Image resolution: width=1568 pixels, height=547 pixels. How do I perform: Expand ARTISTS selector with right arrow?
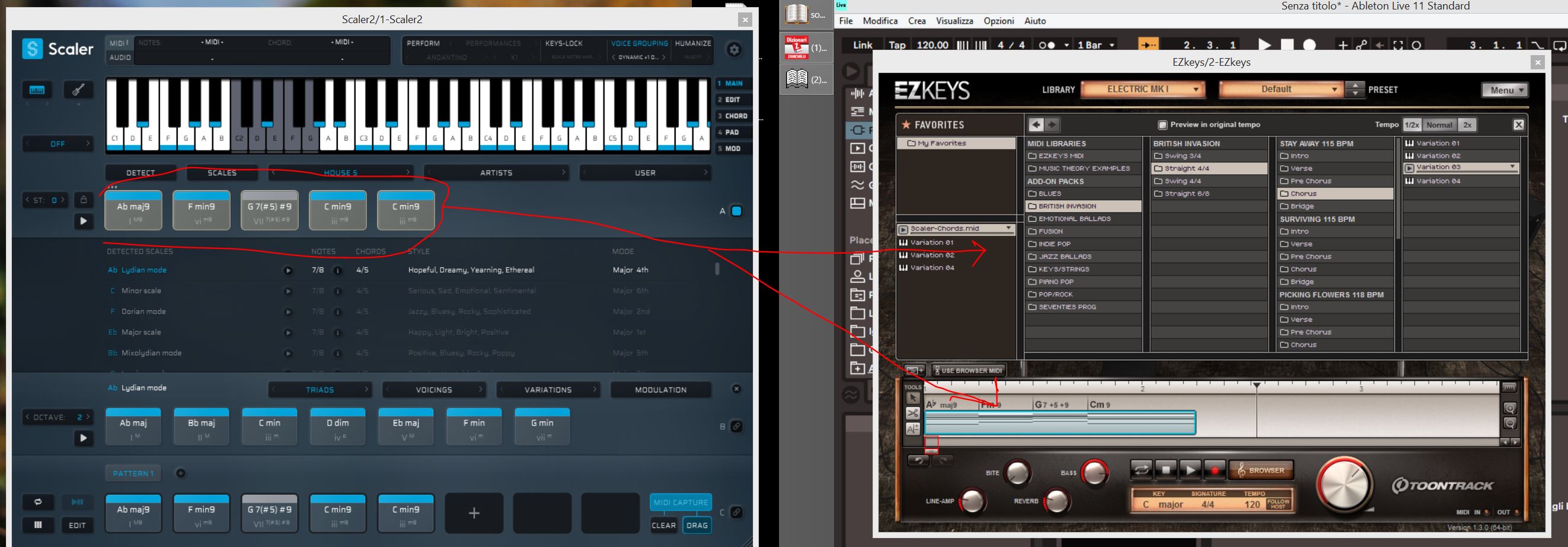[x=564, y=173]
